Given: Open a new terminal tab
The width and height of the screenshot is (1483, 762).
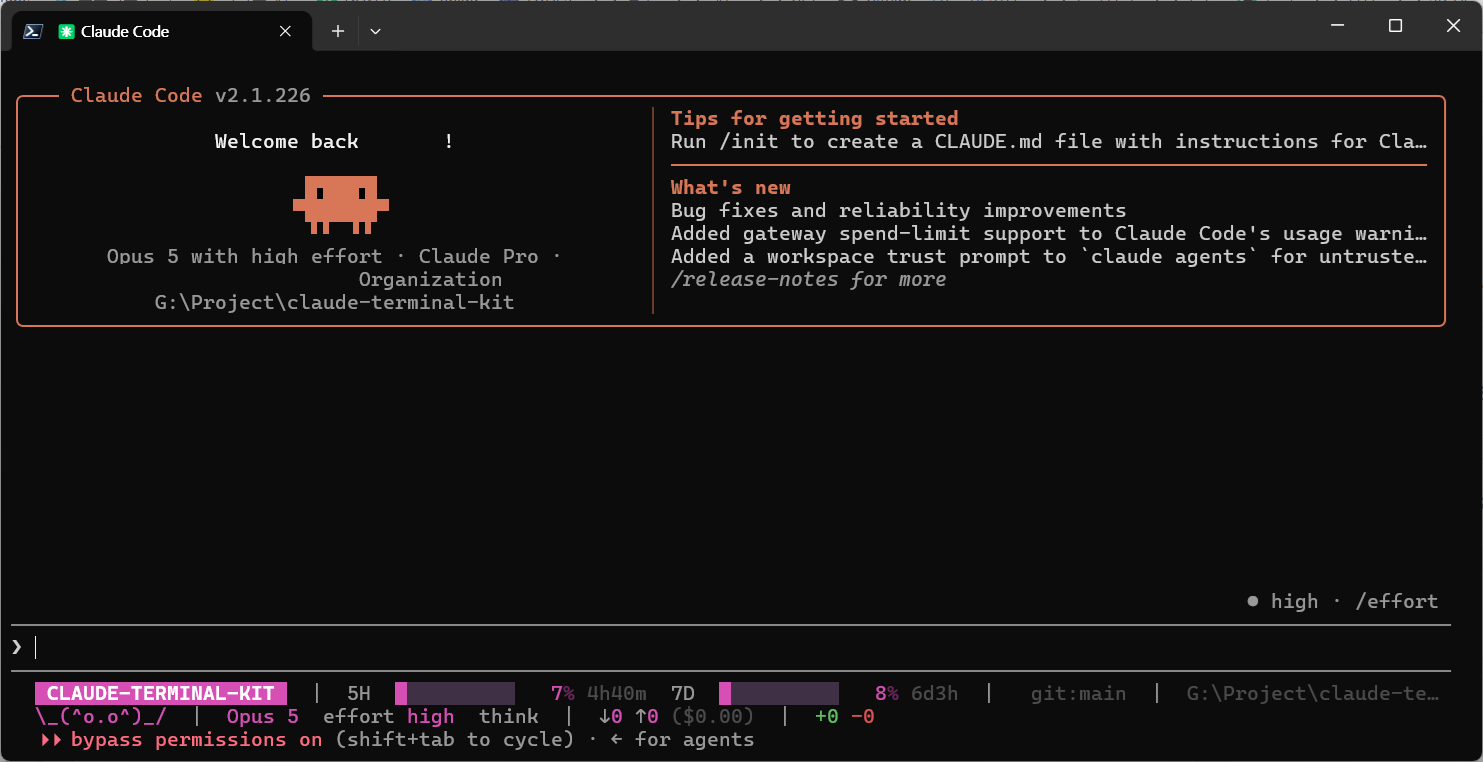Looking at the screenshot, I should (338, 31).
